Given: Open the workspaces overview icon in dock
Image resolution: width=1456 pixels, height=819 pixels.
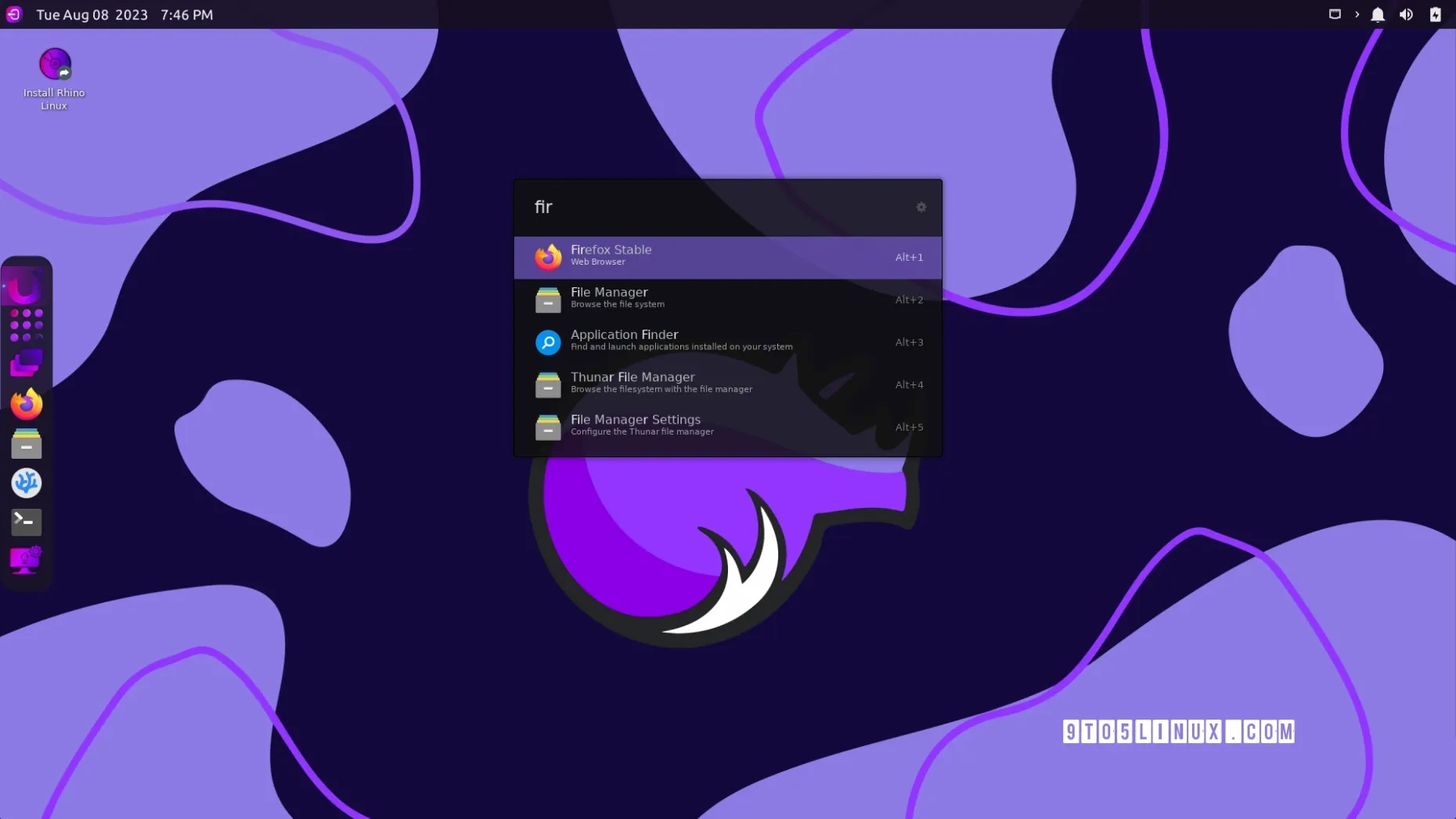Looking at the screenshot, I should click(27, 364).
